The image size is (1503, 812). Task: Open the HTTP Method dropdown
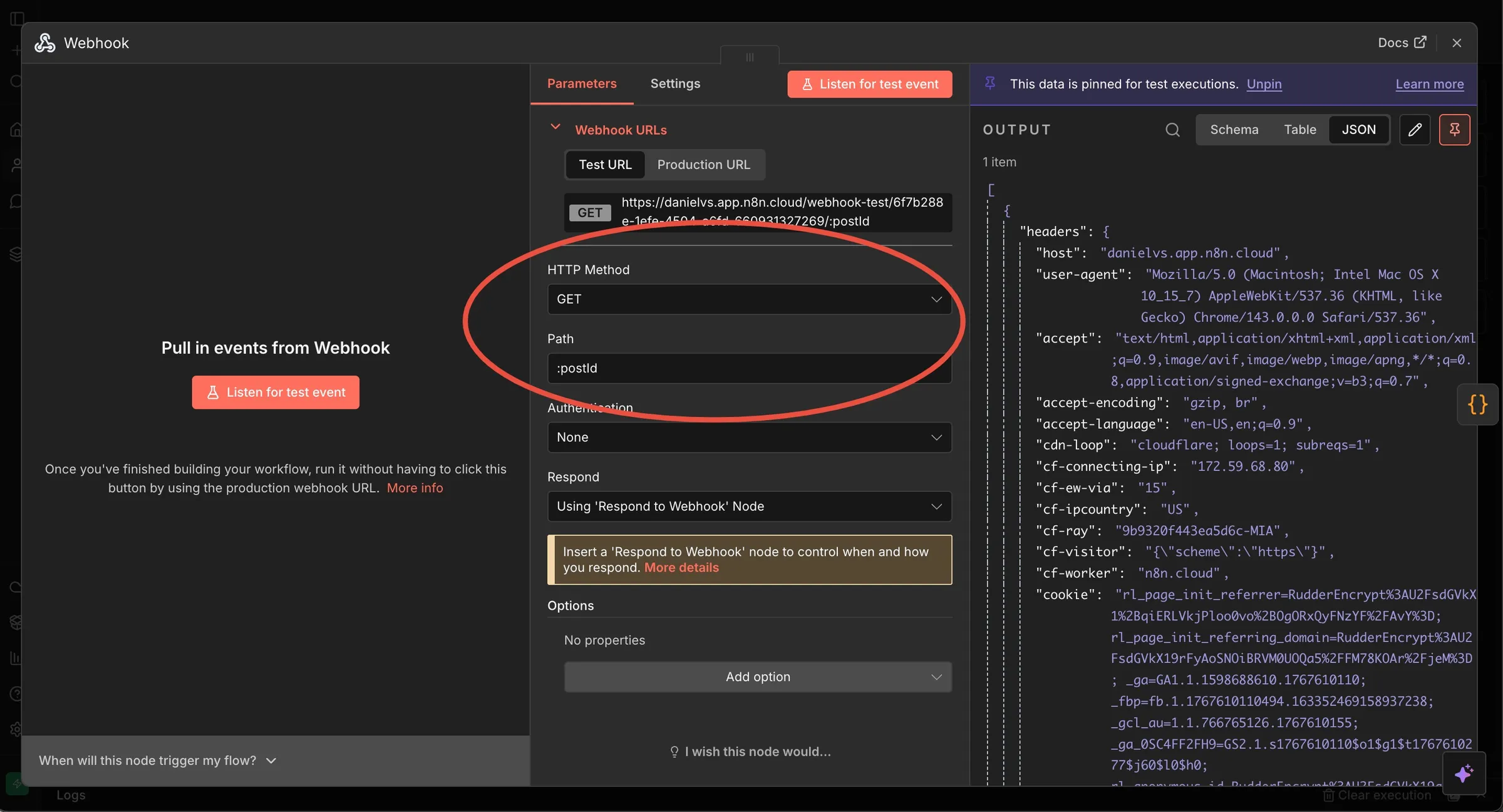coord(750,299)
